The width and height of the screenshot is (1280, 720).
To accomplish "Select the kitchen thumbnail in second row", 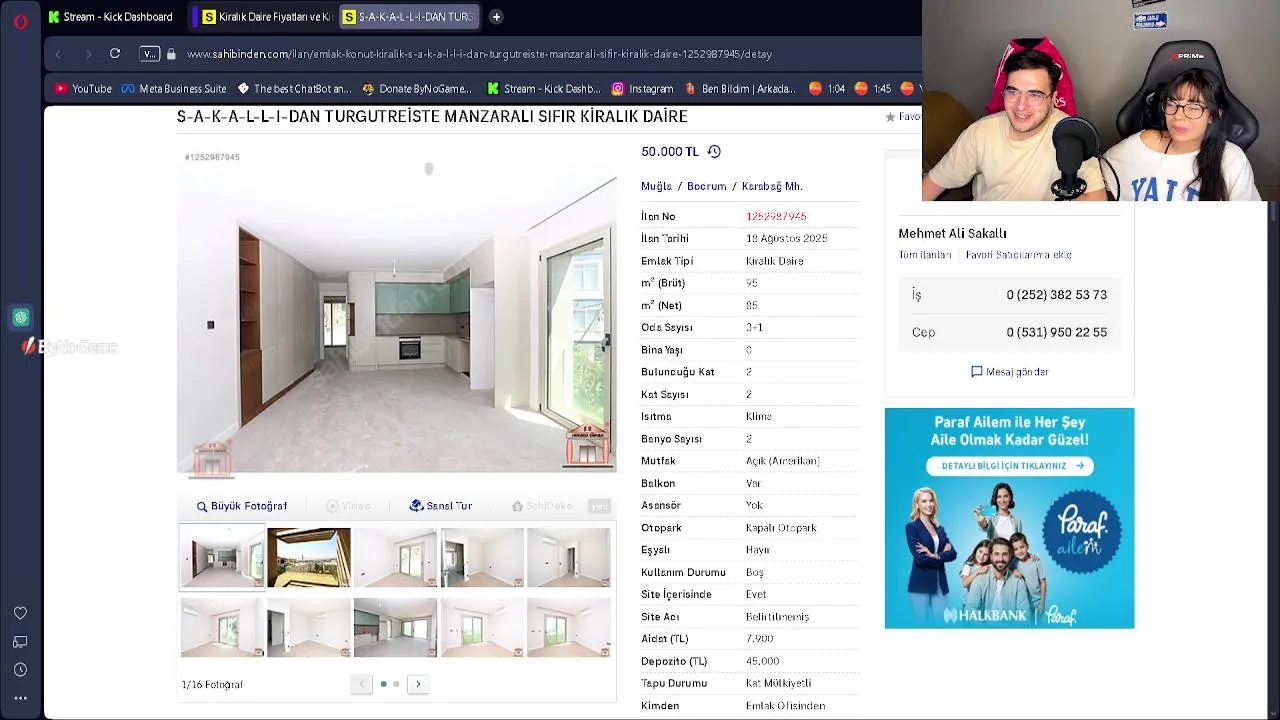I will 395,627.
